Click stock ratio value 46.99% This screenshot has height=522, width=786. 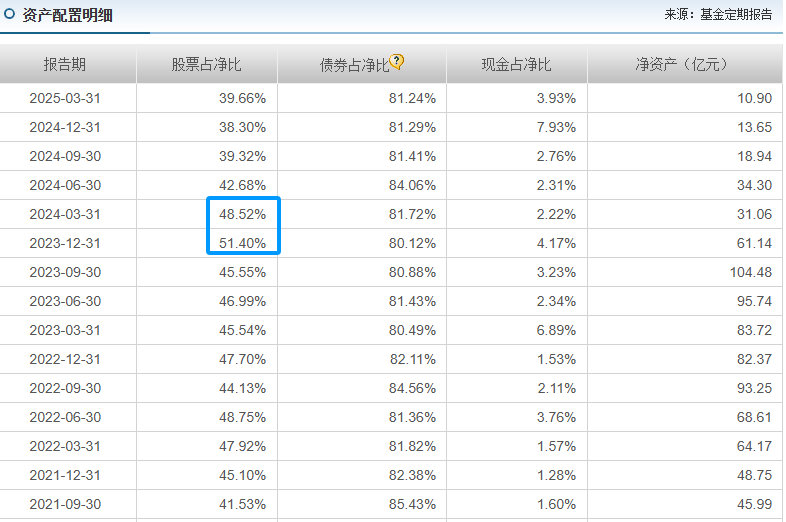[x=242, y=301]
